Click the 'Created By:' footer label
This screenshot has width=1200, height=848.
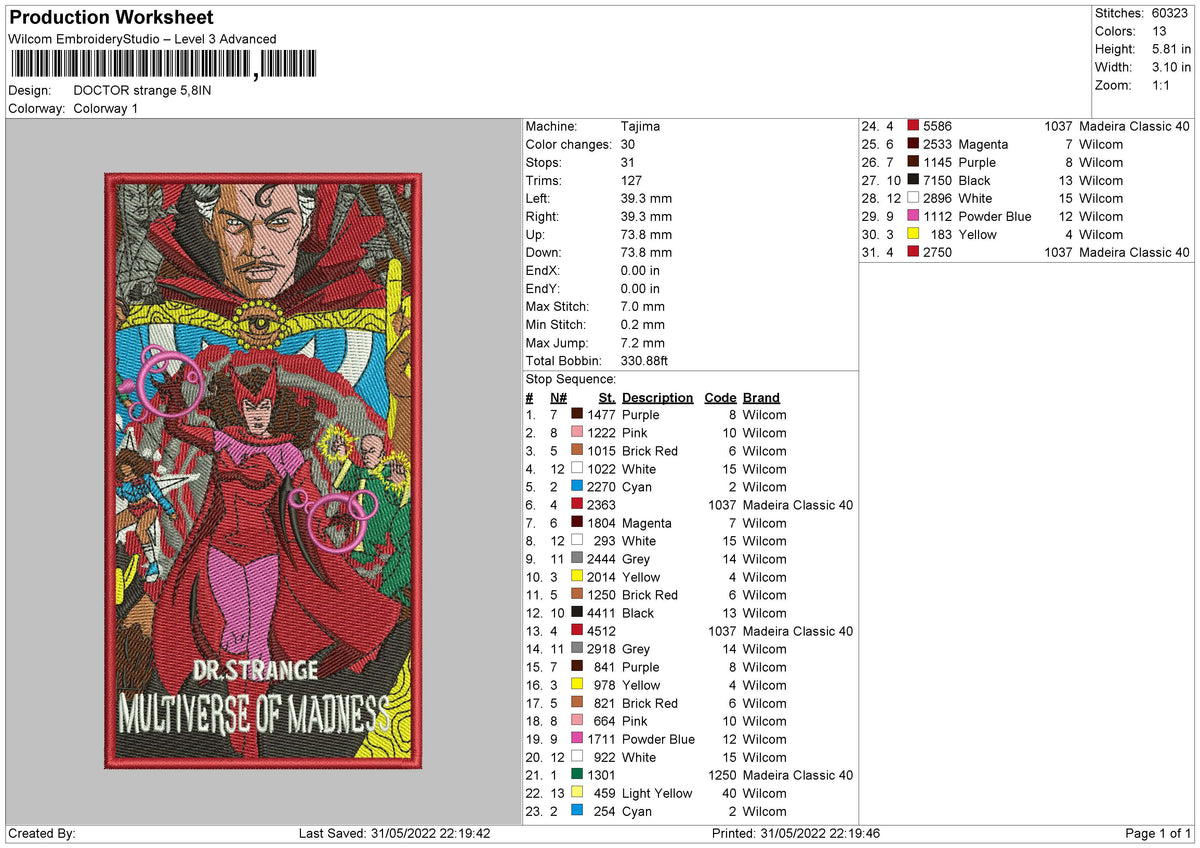(42, 833)
